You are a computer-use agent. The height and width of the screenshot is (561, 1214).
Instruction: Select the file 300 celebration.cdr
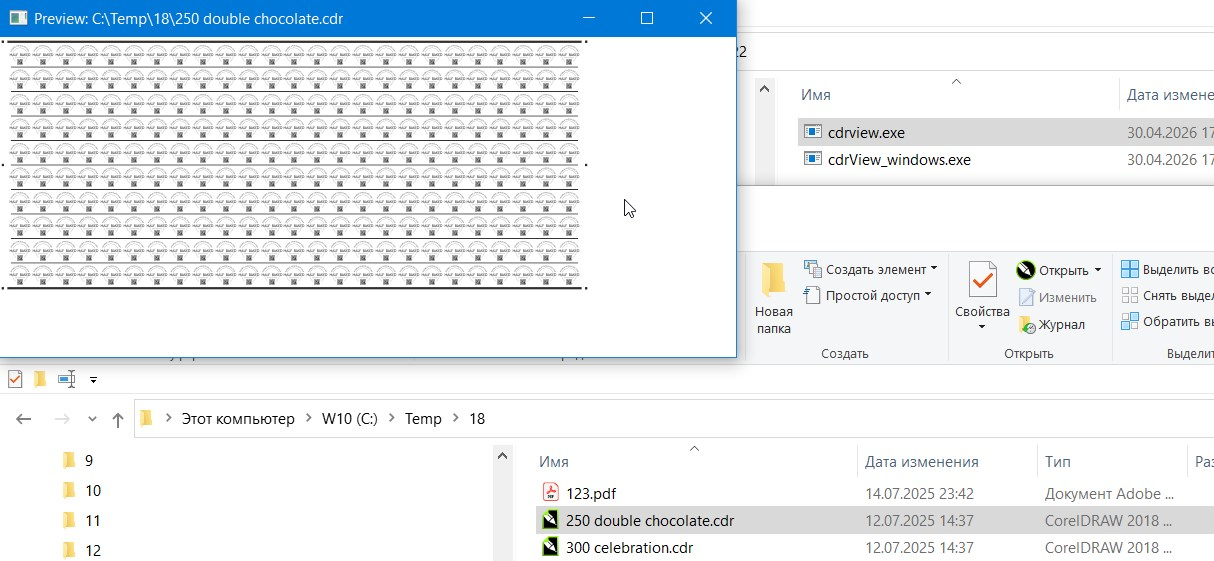point(629,547)
